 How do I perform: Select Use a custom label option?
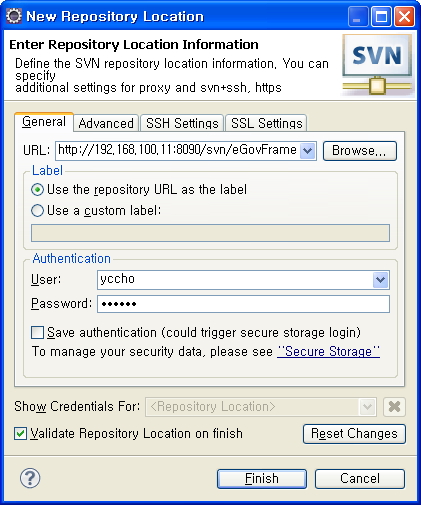tap(37, 211)
